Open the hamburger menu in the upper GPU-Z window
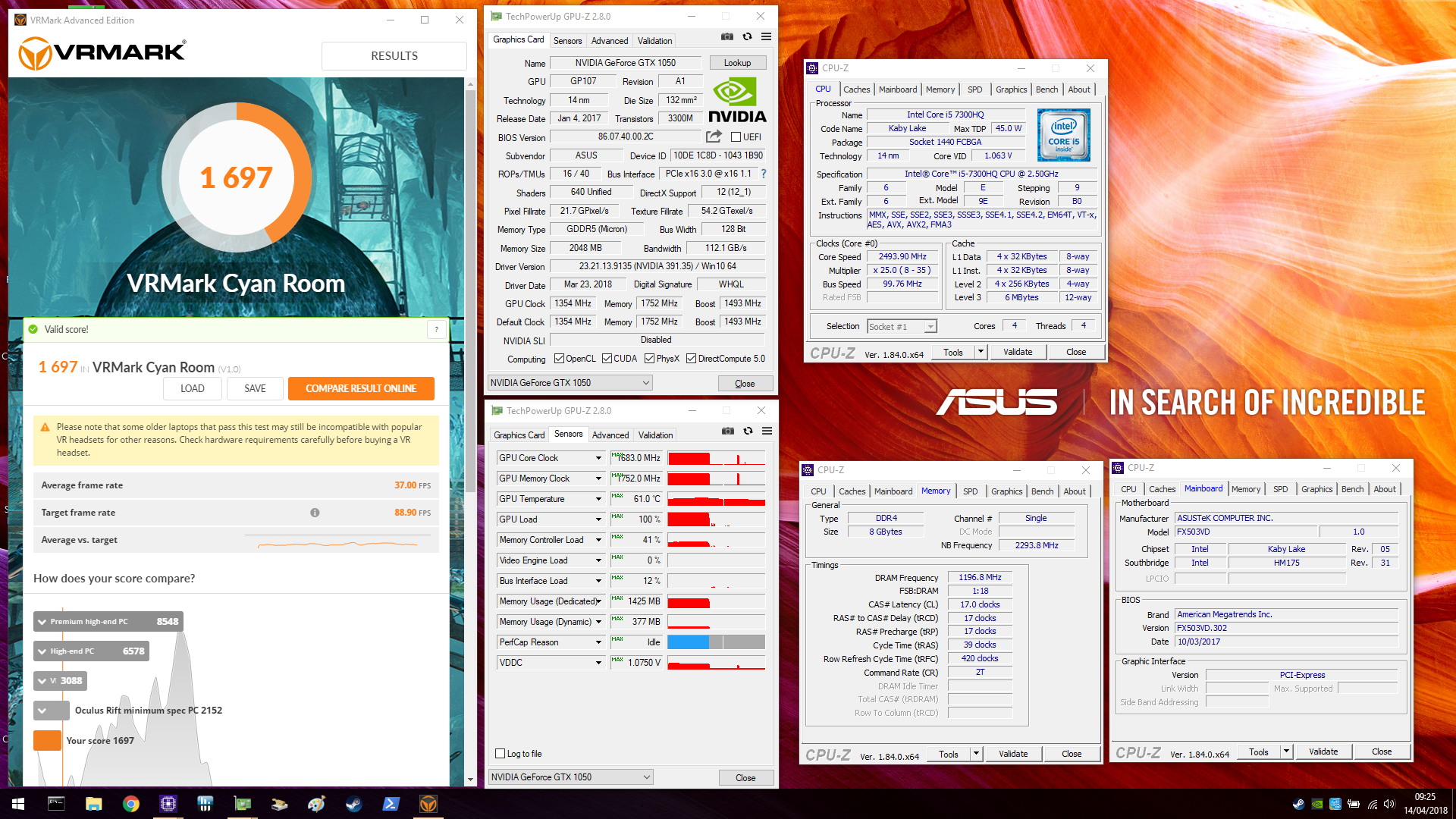The image size is (1456, 819). coord(766,36)
